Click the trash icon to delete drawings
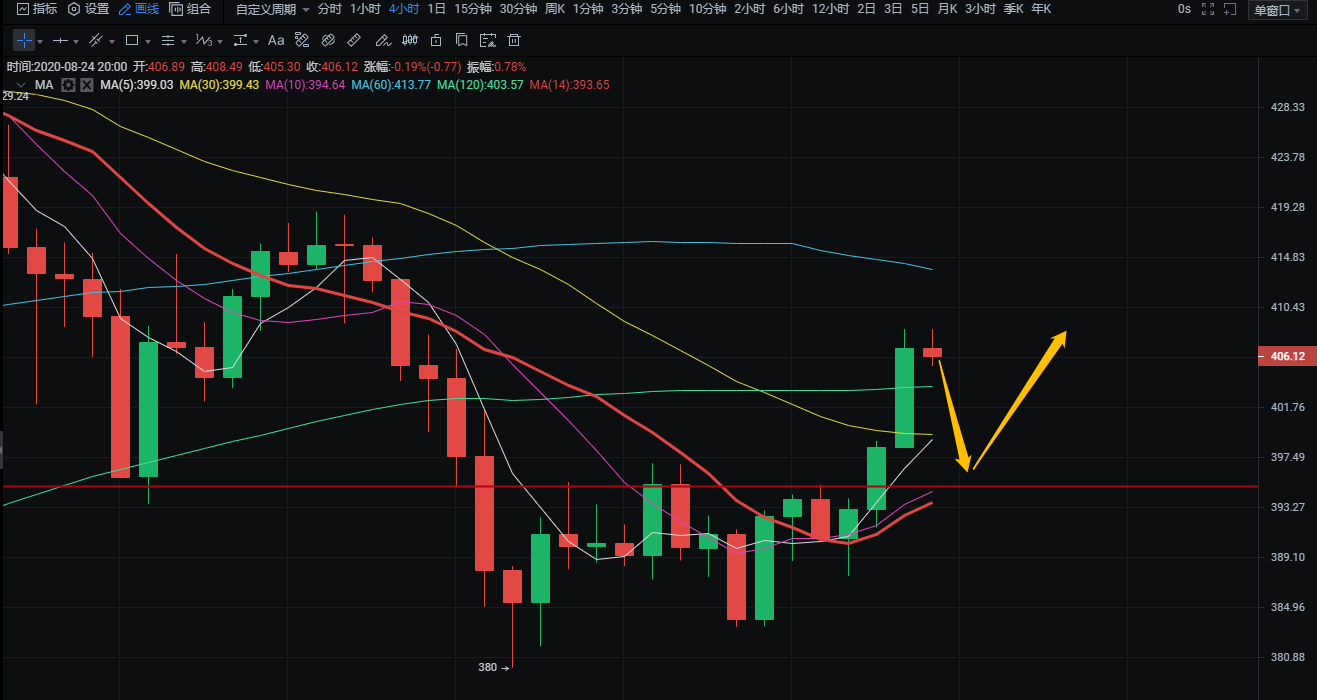 pos(514,41)
